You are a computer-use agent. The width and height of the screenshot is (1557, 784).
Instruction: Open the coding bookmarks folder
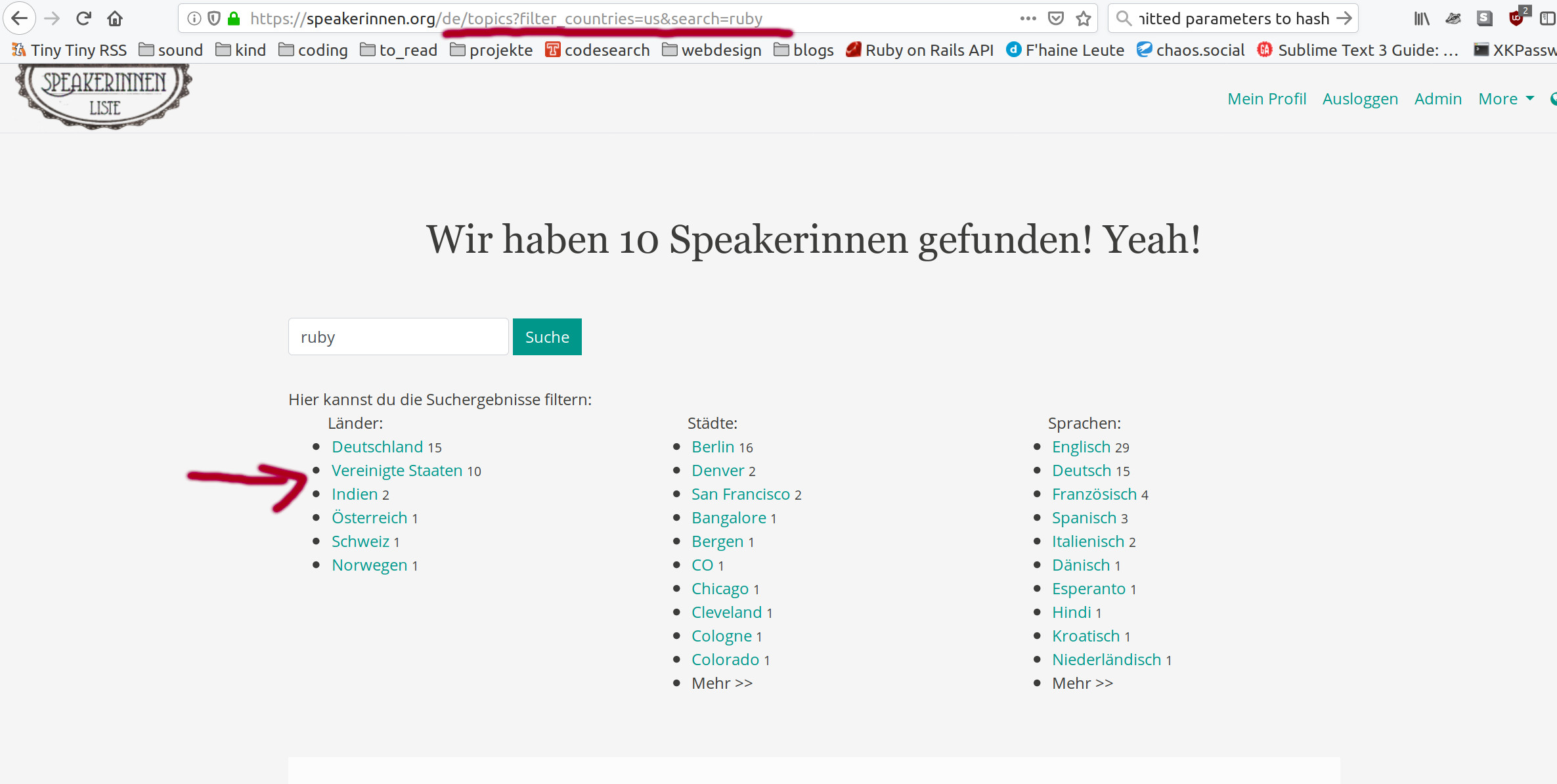click(313, 50)
